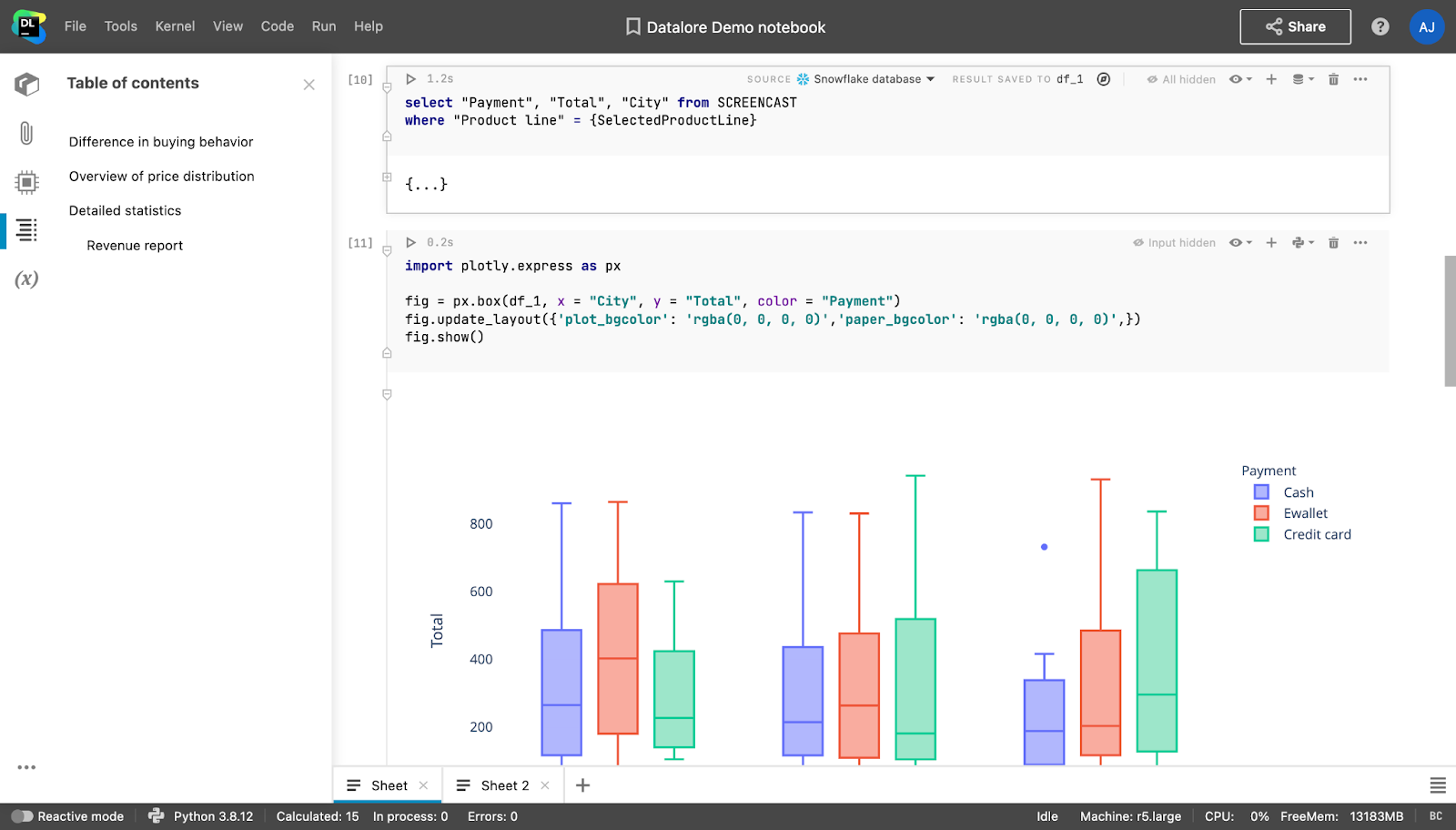Open cell 10 database cell type dropdown
1456x830 pixels.
pyautogui.click(x=1303, y=79)
